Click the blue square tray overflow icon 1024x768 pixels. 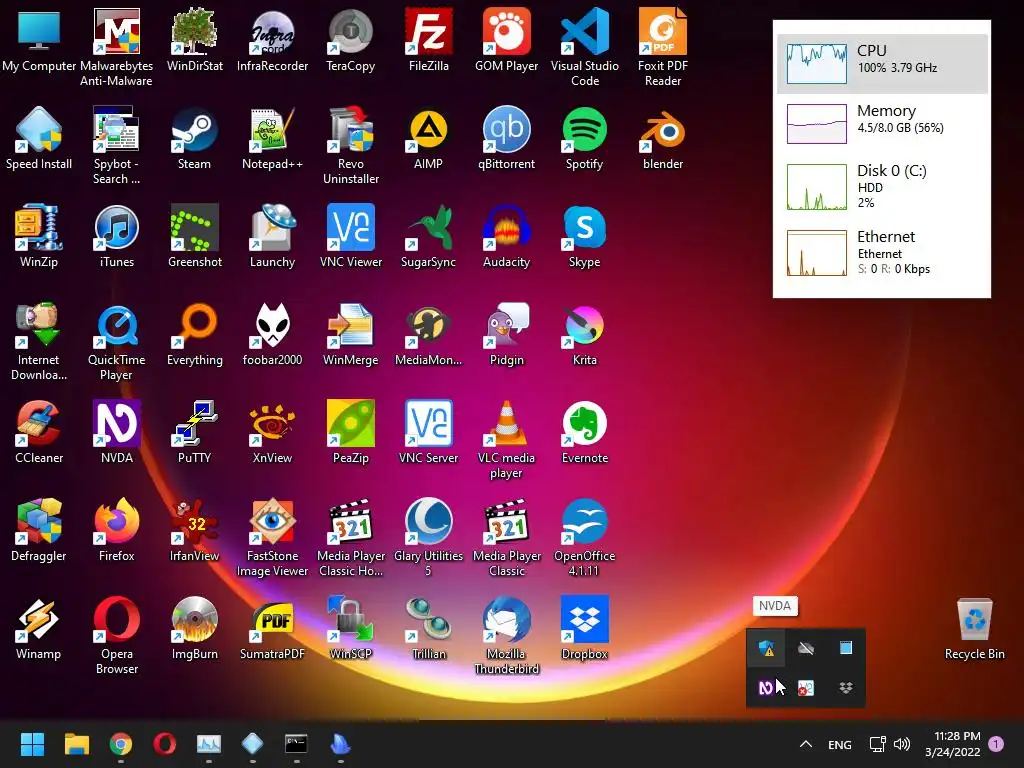coord(846,648)
